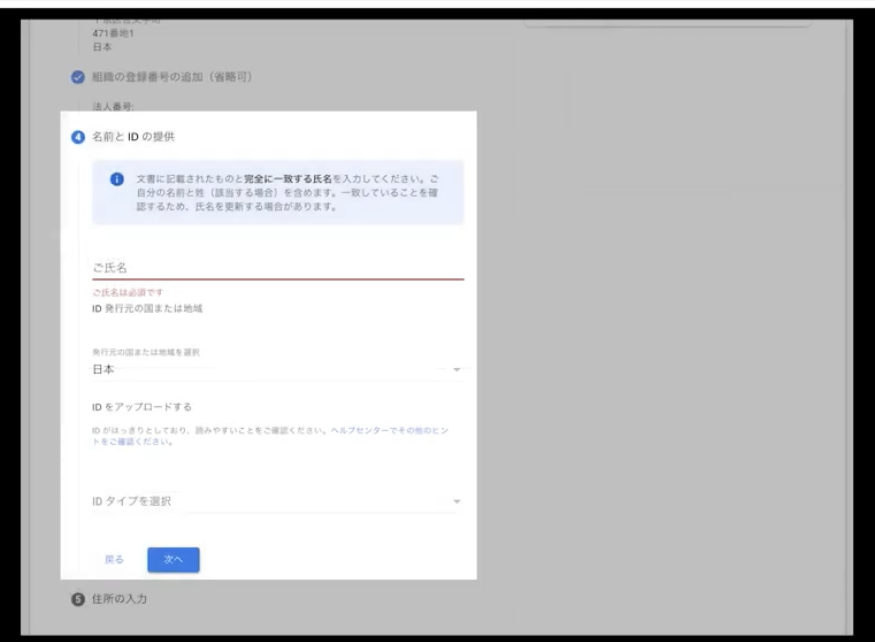Click the completed checkmark beside 組織の登録番号の追加
Screen dimensions: 875x642
(x=79, y=78)
